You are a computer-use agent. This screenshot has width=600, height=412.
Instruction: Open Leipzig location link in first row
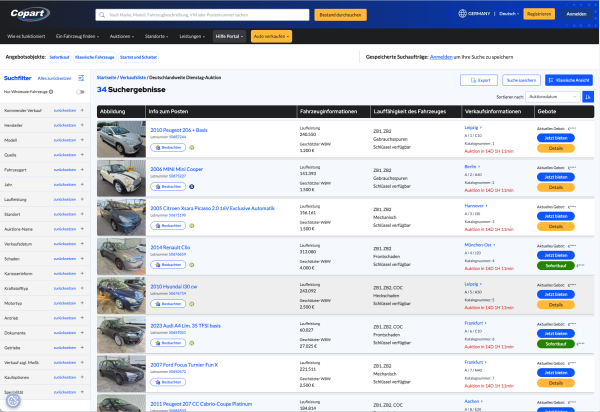pyautogui.click(x=473, y=128)
